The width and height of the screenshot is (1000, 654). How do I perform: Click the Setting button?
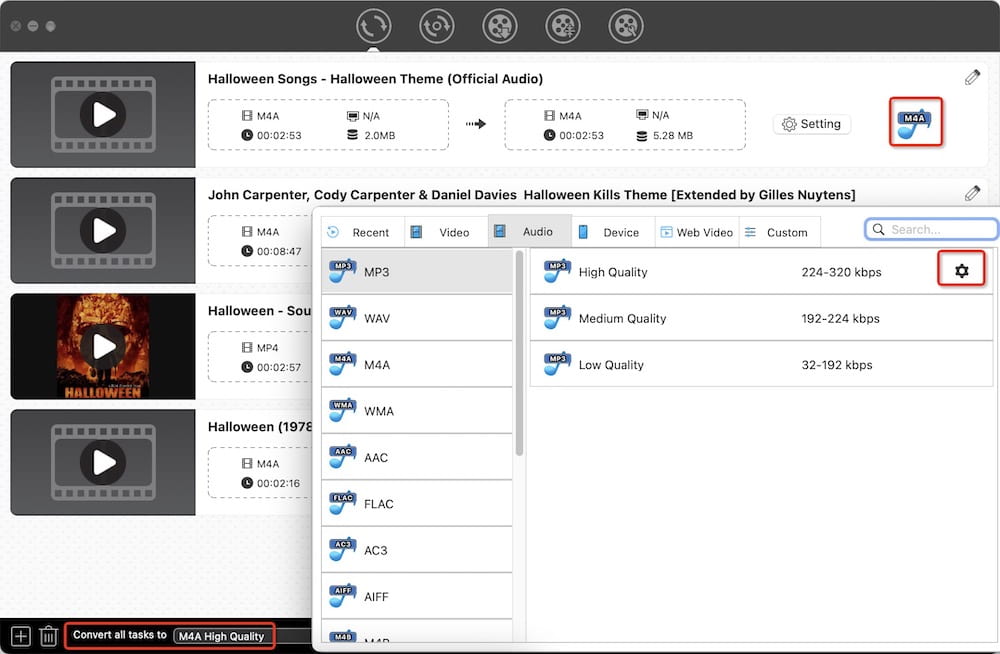tap(811, 124)
